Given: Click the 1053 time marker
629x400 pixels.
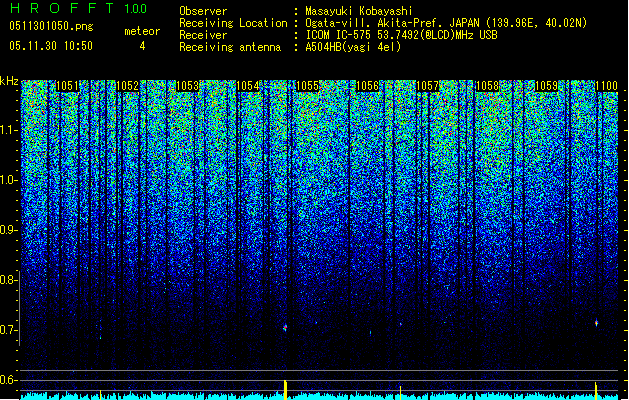Looking at the screenshot, I should tap(187, 86).
